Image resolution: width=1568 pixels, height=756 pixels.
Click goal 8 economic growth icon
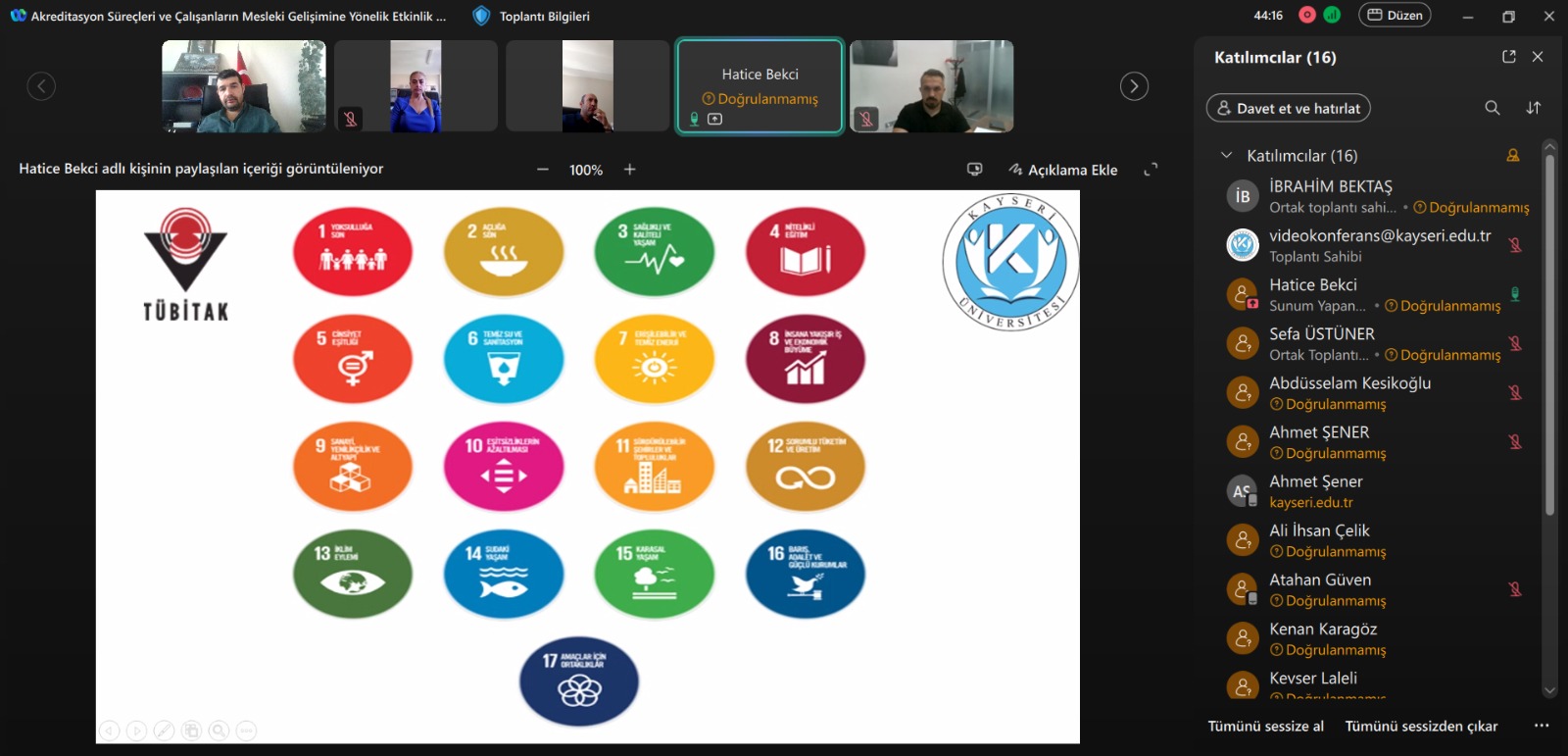tap(806, 359)
